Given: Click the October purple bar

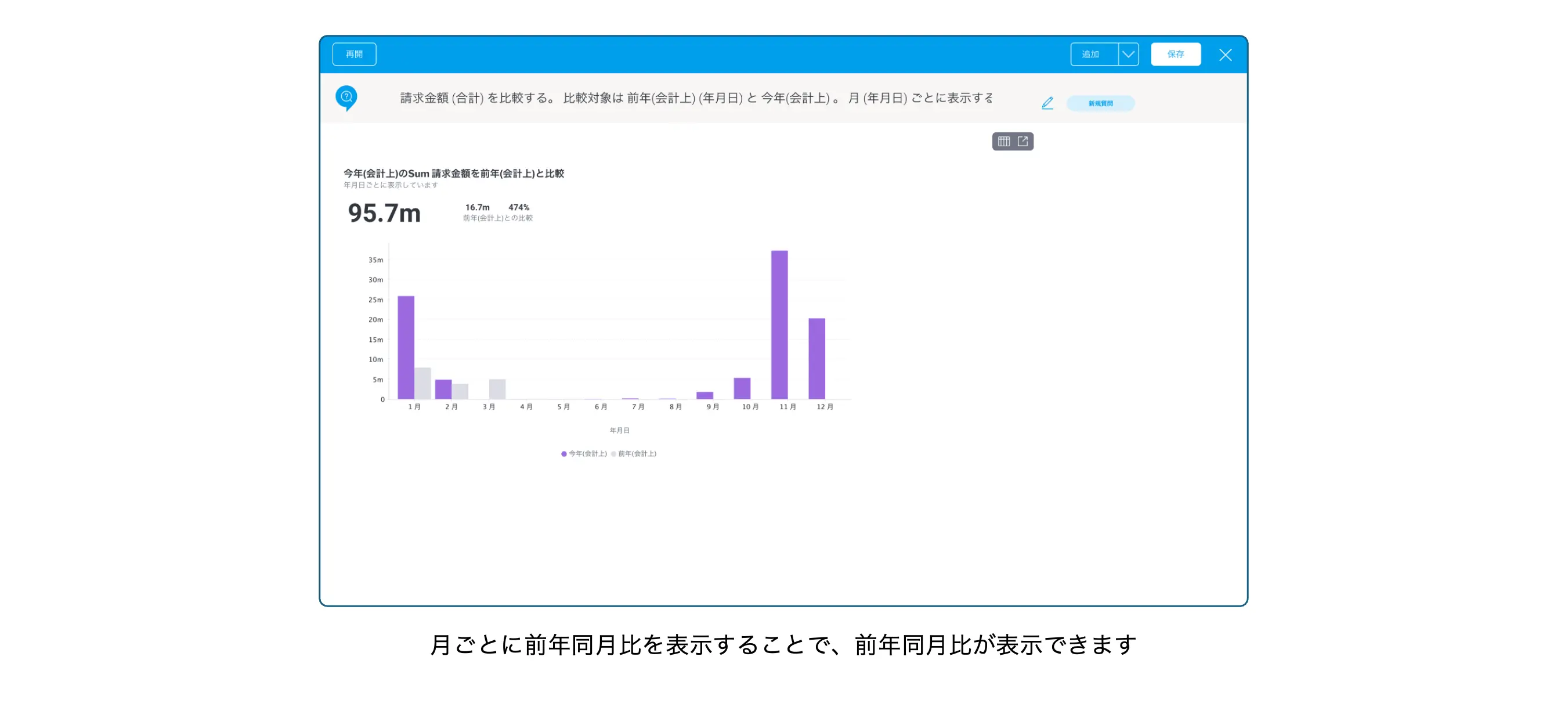Looking at the screenshot, I should (742, 388).
